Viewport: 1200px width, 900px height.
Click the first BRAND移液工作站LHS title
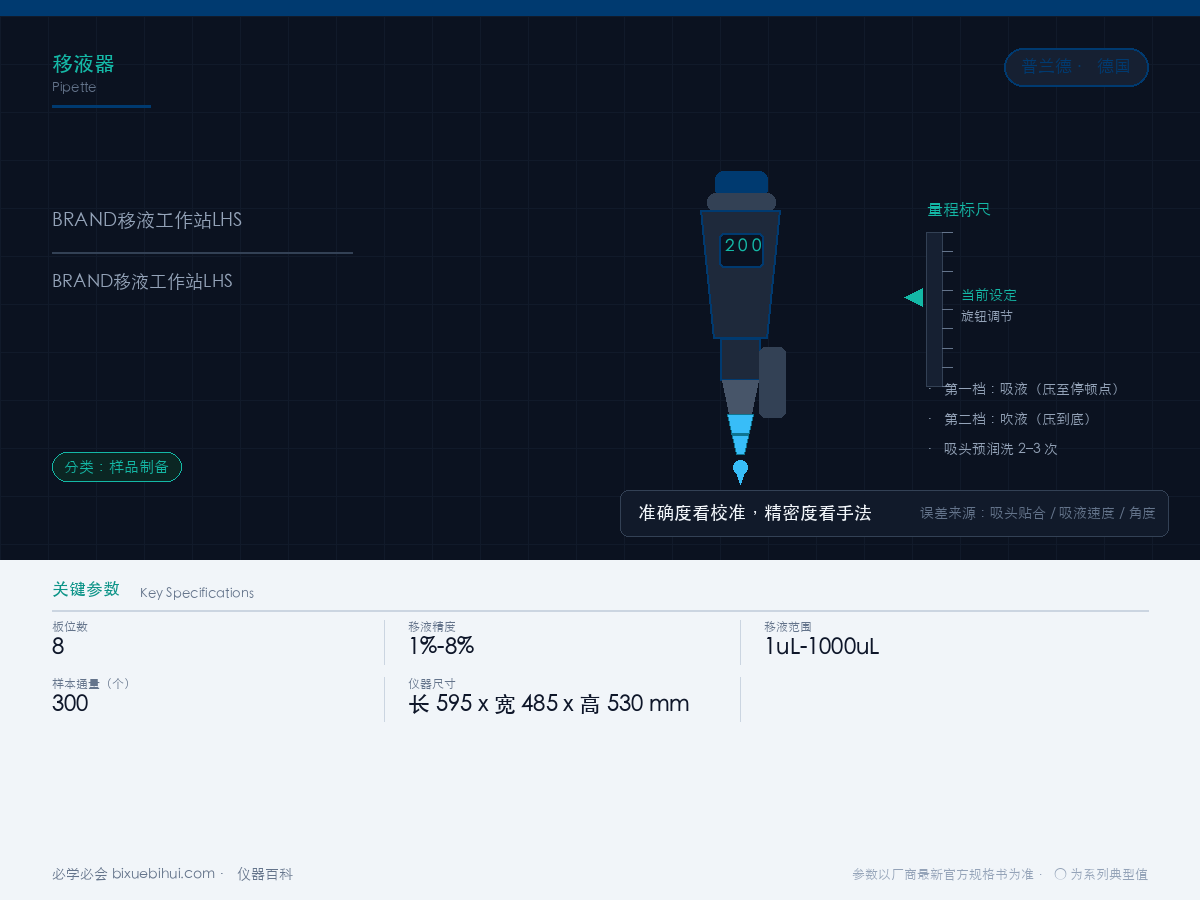(x=147, y=220)
